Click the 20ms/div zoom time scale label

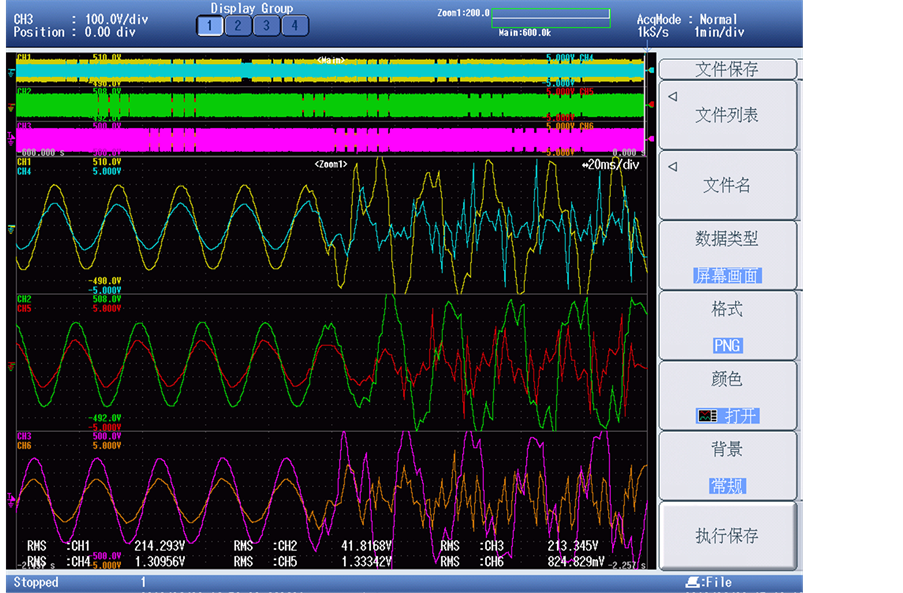pyautogui.click(x=610, y=165)
